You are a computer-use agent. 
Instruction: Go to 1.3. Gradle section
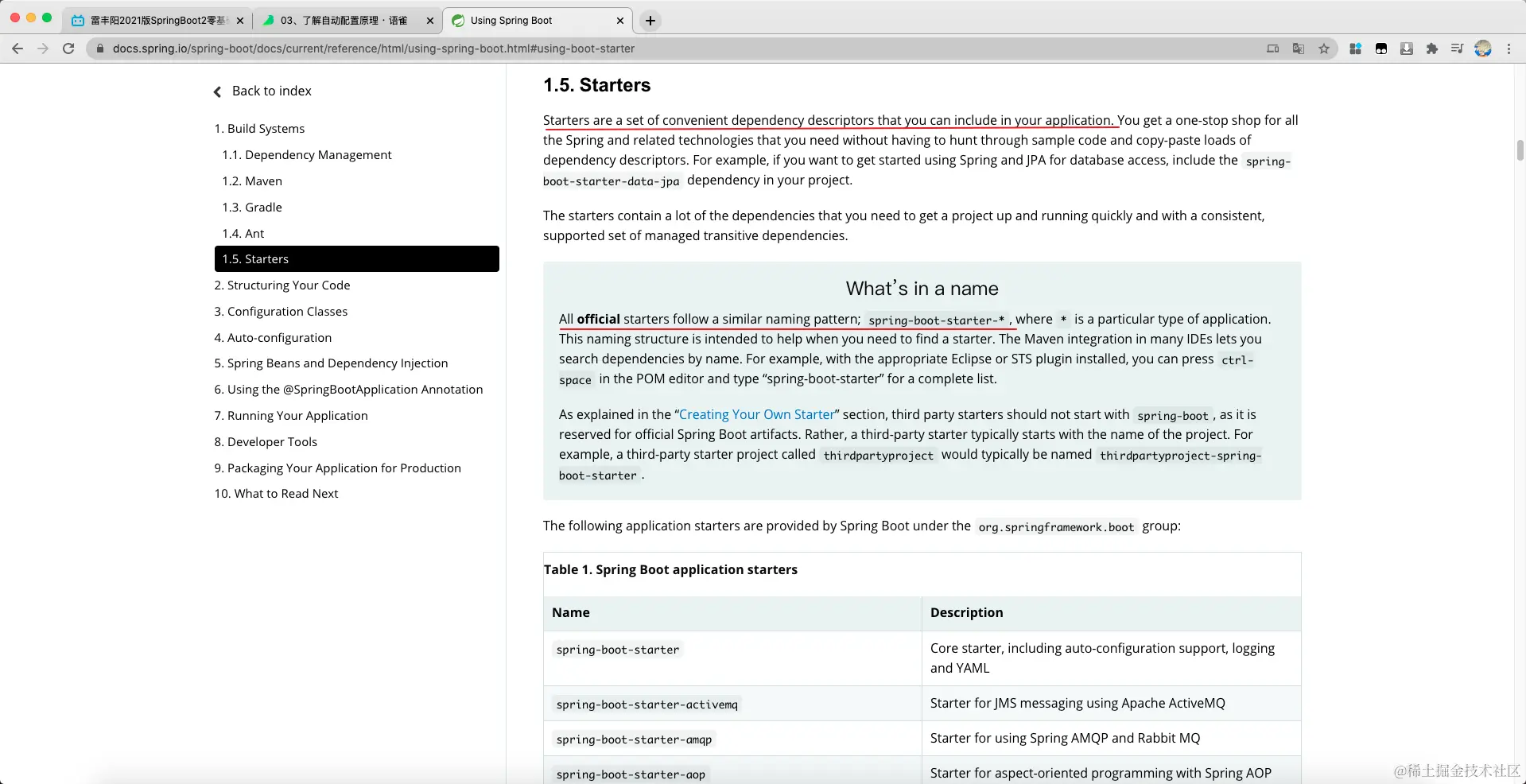[252, 208]
